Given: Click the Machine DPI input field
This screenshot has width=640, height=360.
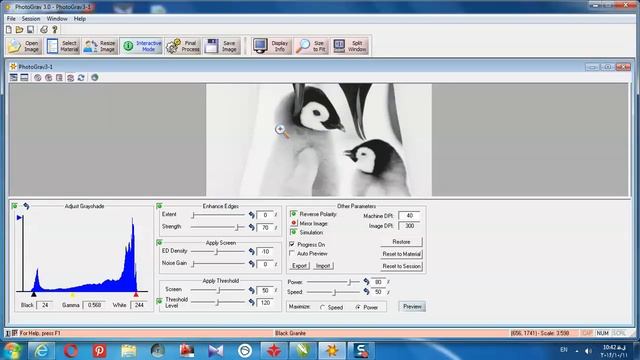Looking at the screenshot, I should click(409, 216).
